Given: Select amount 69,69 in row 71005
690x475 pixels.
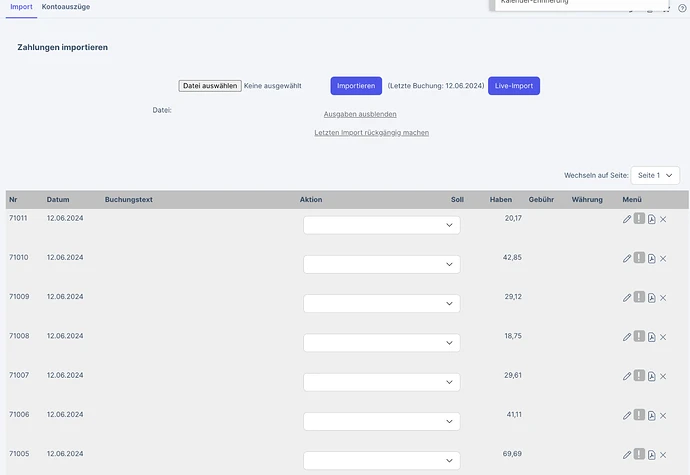Looking at the screenshot, I should (512, 454).
